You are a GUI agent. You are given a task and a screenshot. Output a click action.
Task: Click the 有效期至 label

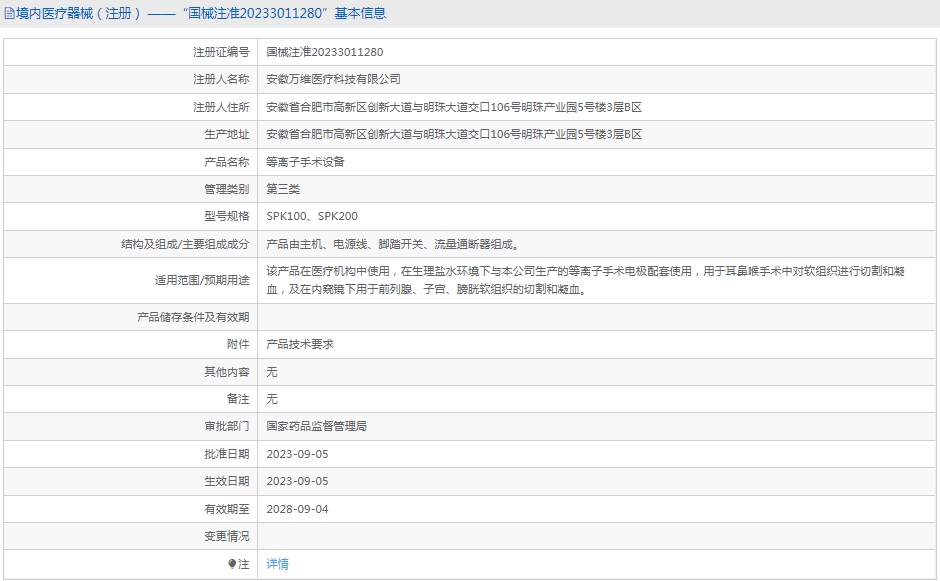pos(227,509)
